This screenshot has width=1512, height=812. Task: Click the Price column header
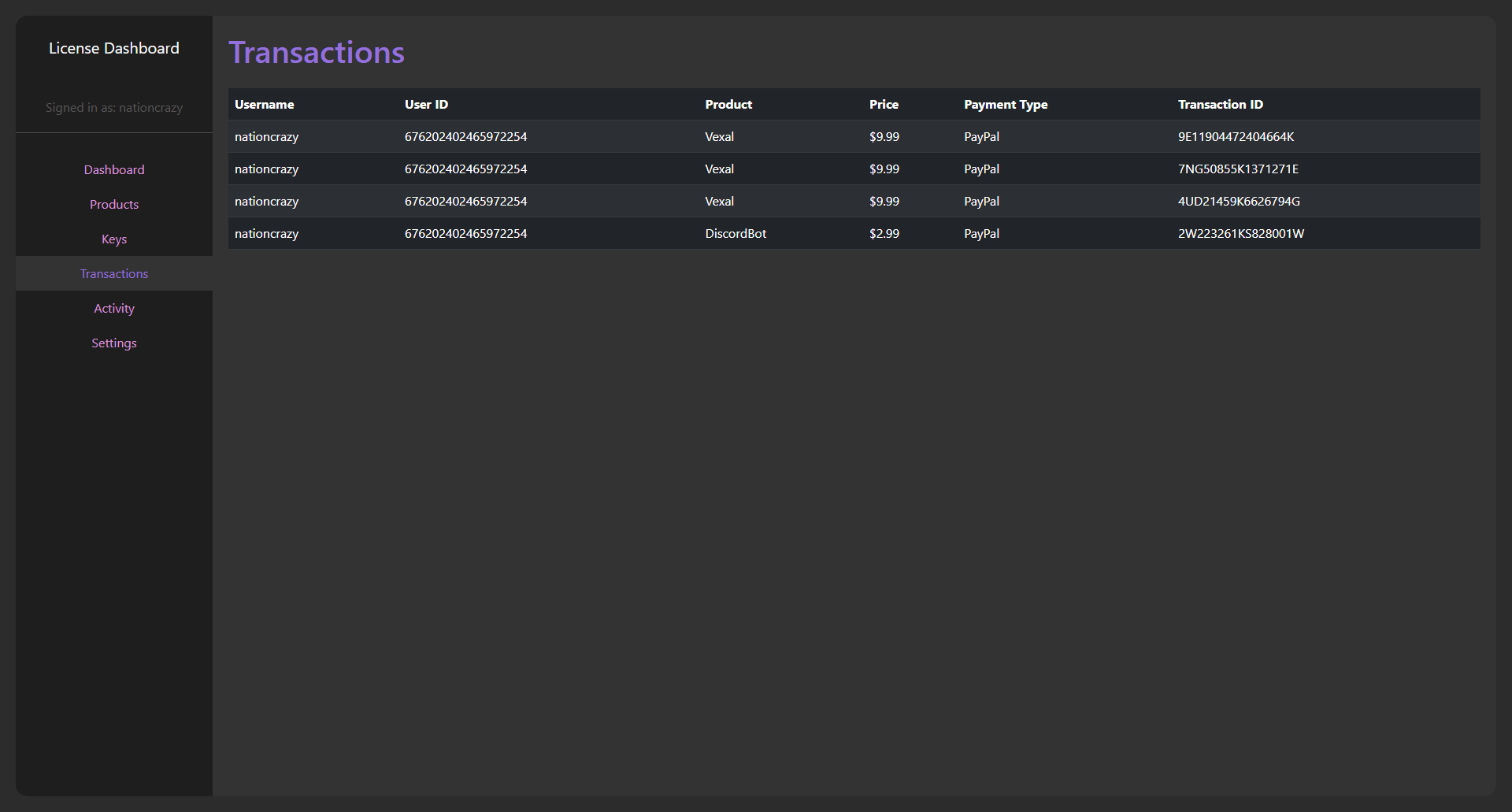click(884, 105)
